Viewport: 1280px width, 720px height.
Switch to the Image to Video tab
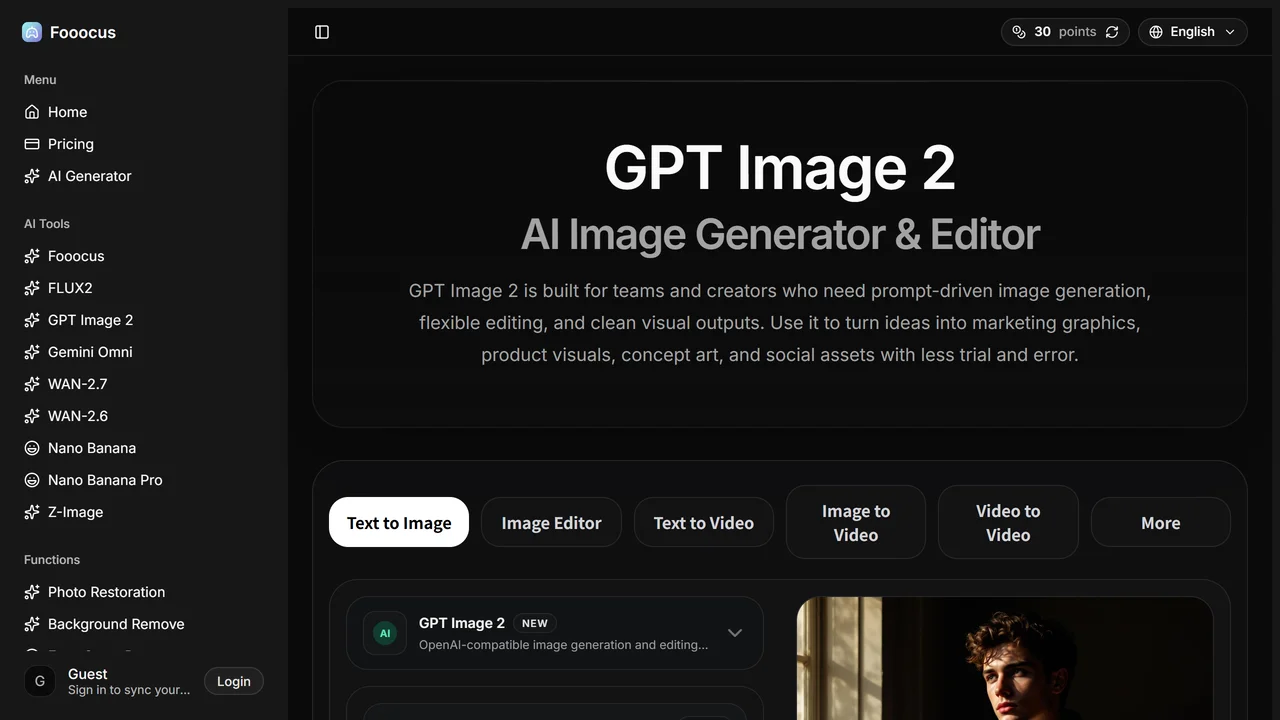pos(856,522)
